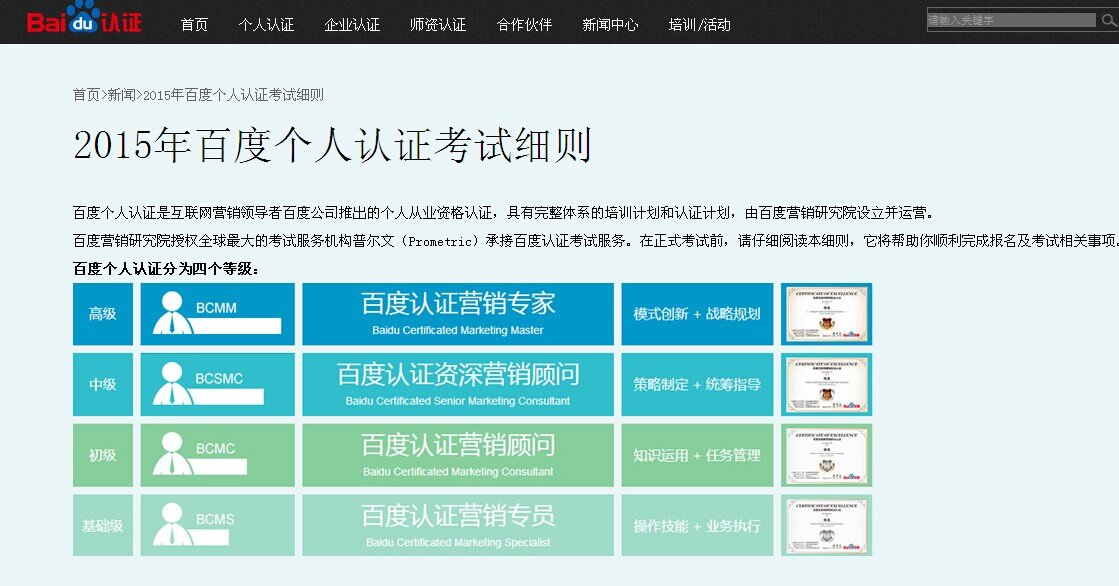View the 百度认证营销专家 certificate thumbnail

click(x=827, y=313)
